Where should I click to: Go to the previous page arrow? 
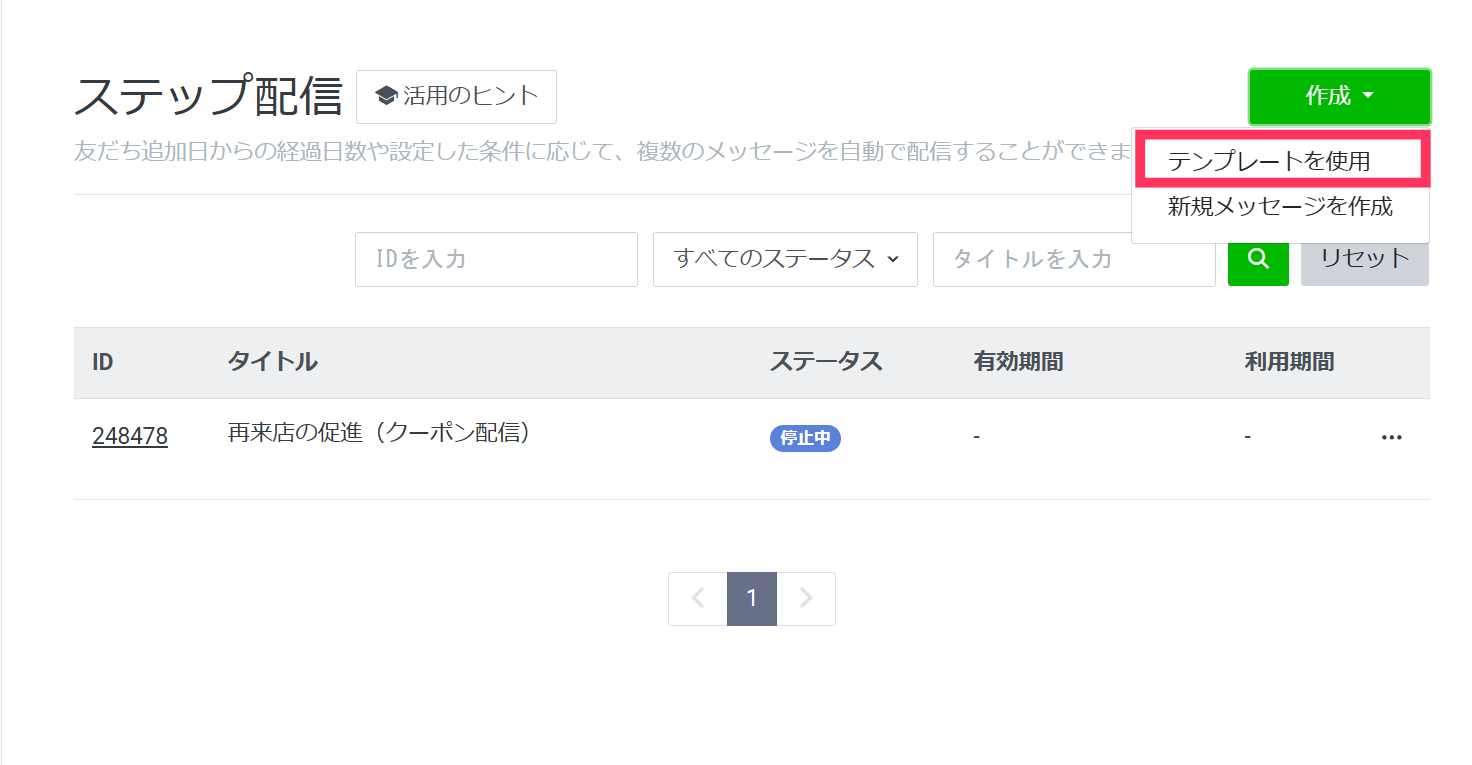698,599
